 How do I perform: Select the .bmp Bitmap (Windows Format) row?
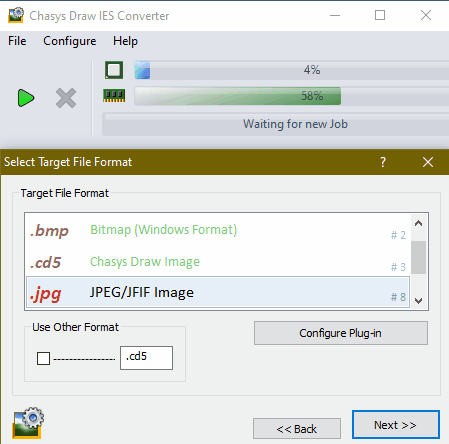(x=218, y=230)
